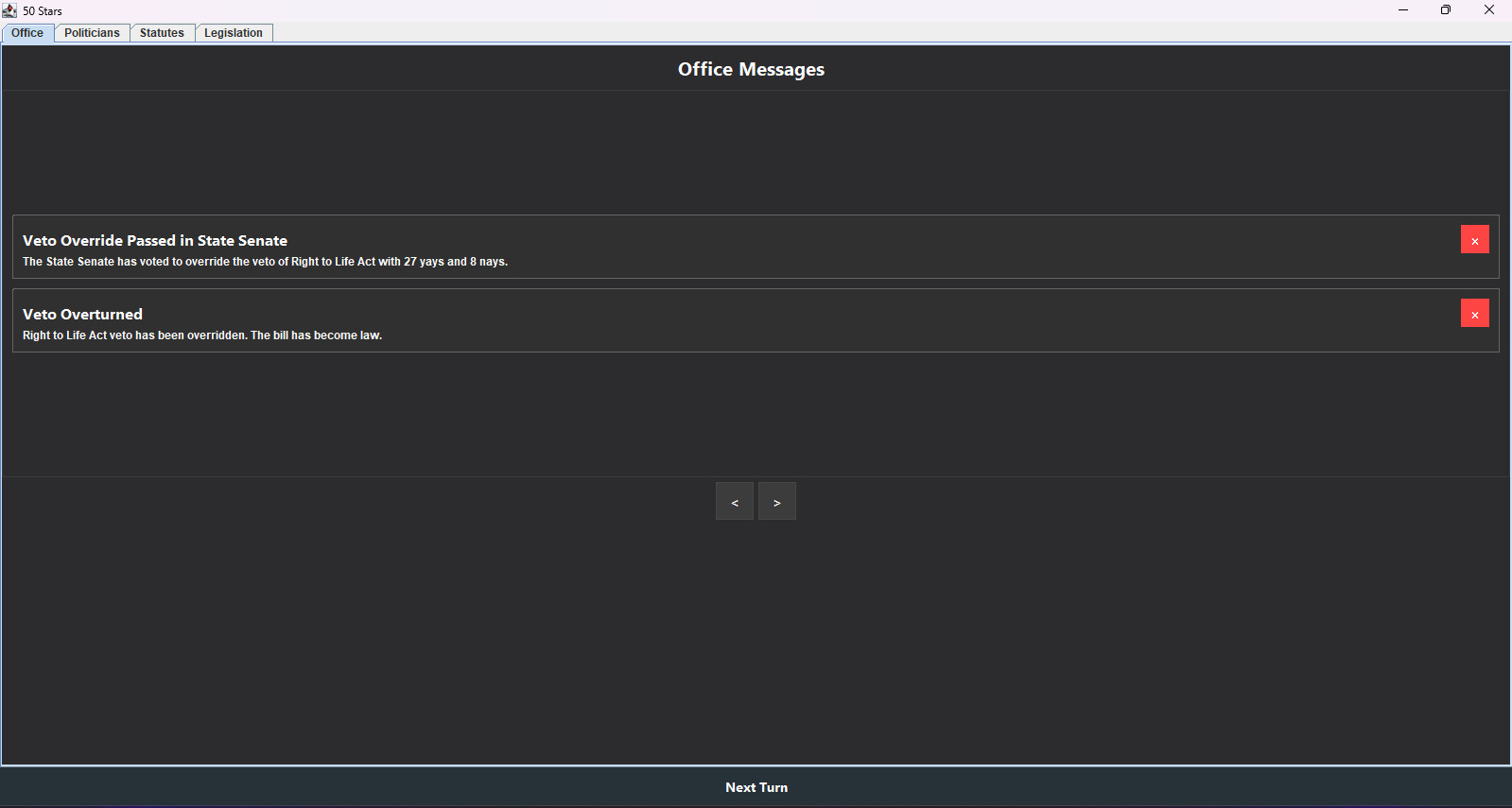1512x808 pixels.
Task: Minimize the 50 Stars window
Action: click(1403, 10)
